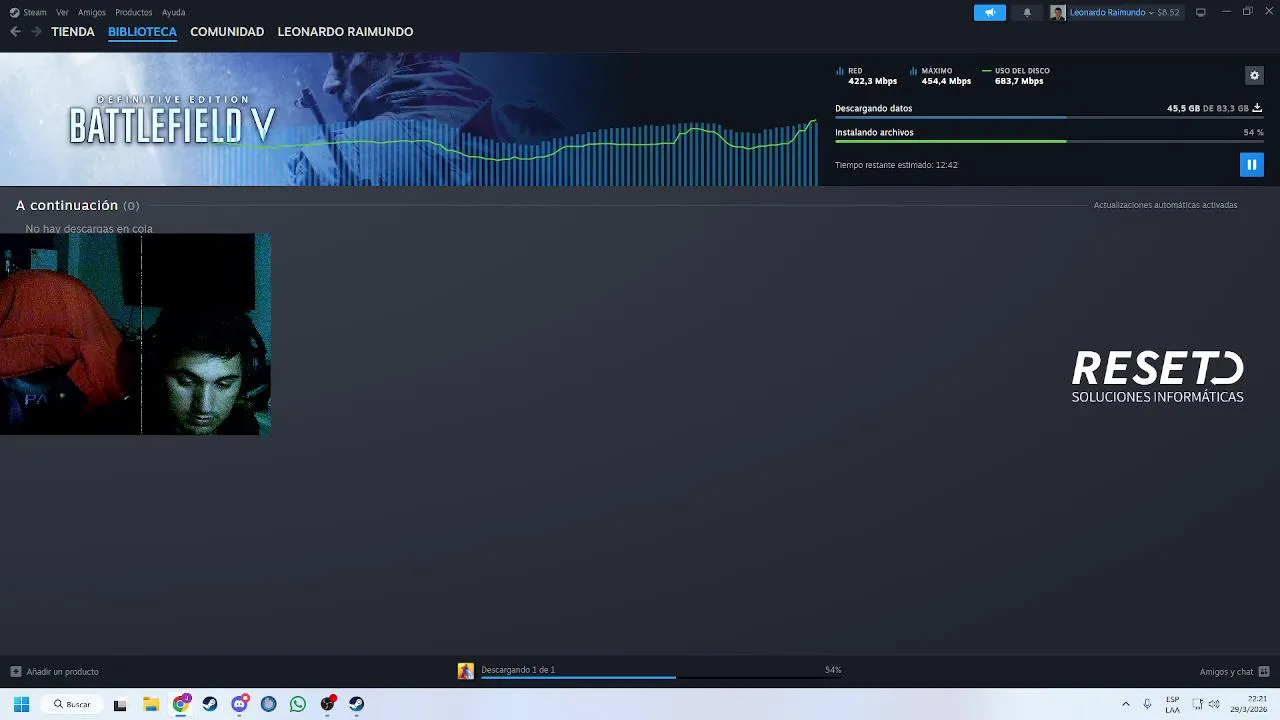Click the Leonardo Raimundo profile avatar
Viewport: 1280px width, 720px height.
click(x=1058, y=12)
